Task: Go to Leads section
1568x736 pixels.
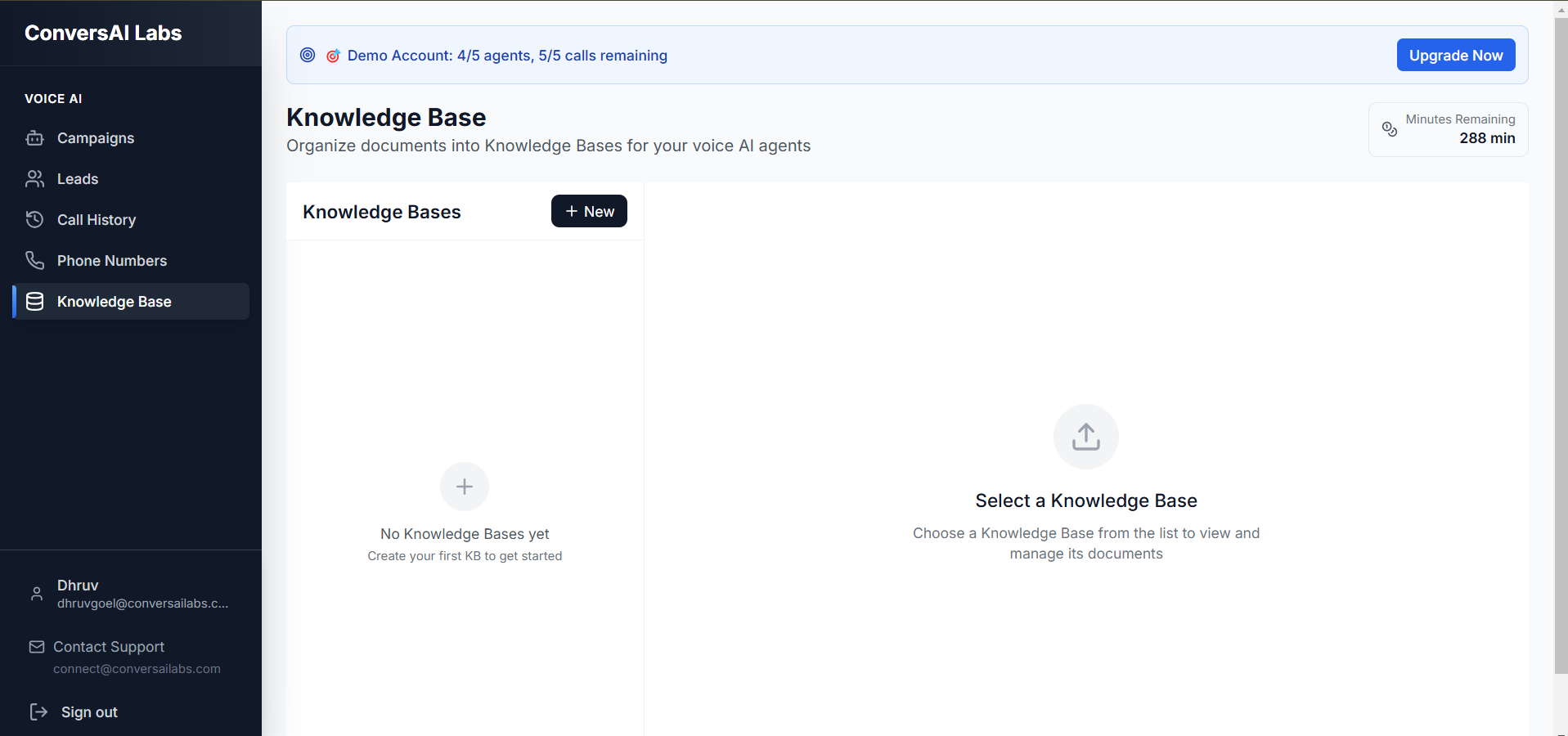Action: click(x=131, y=179)
